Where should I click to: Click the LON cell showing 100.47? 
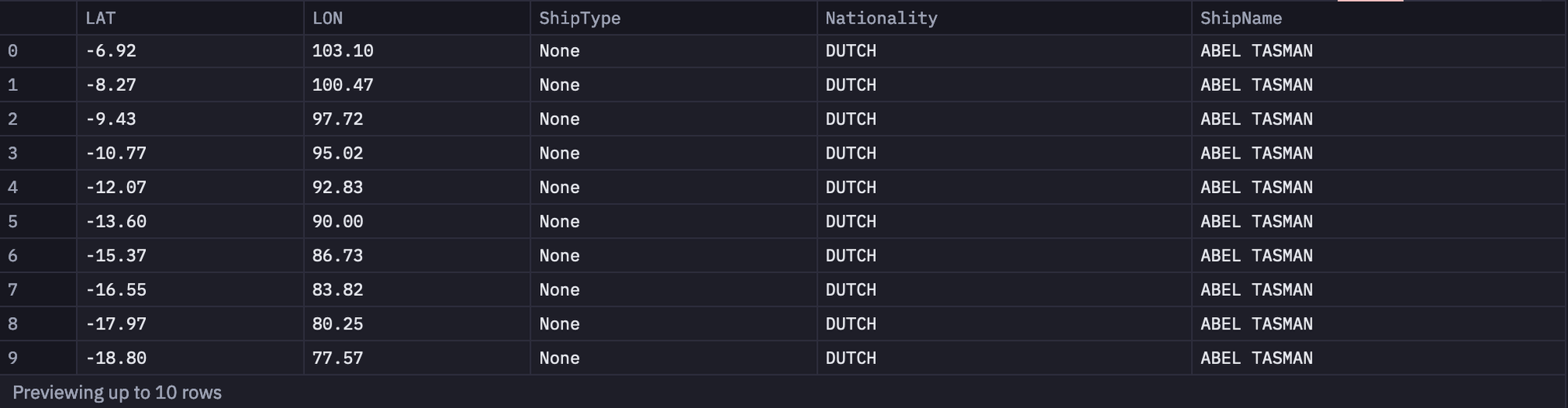pos(416,85)
